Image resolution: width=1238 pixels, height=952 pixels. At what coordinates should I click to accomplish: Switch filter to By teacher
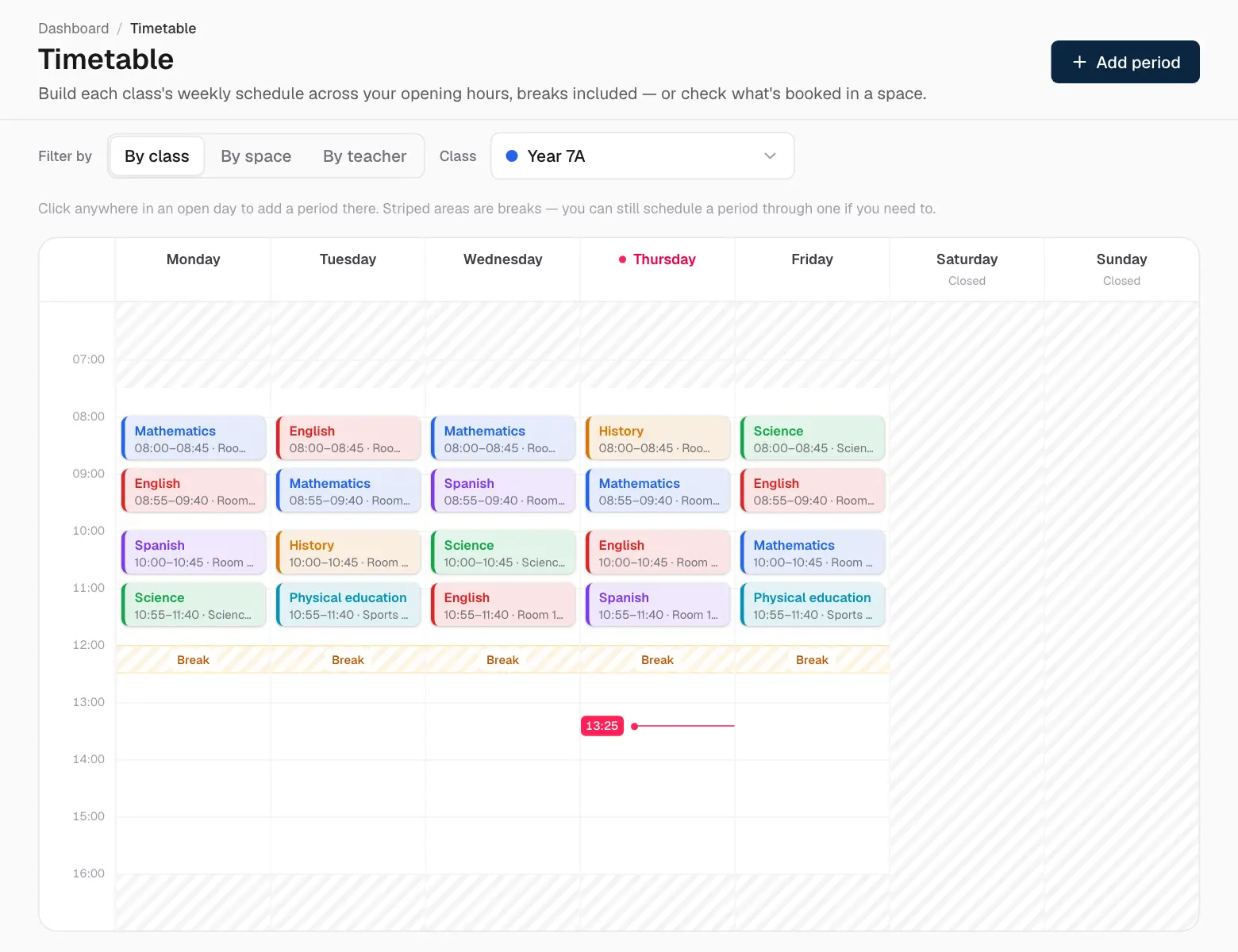tap(364, 156)
